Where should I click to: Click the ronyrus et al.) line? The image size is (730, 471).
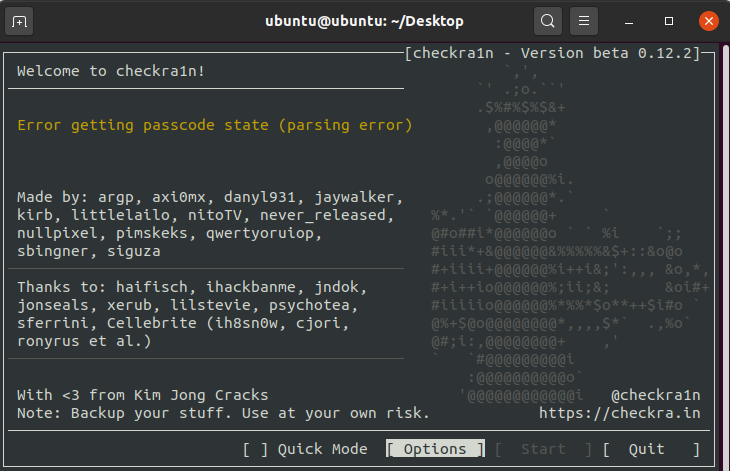(x=84, y=341)
